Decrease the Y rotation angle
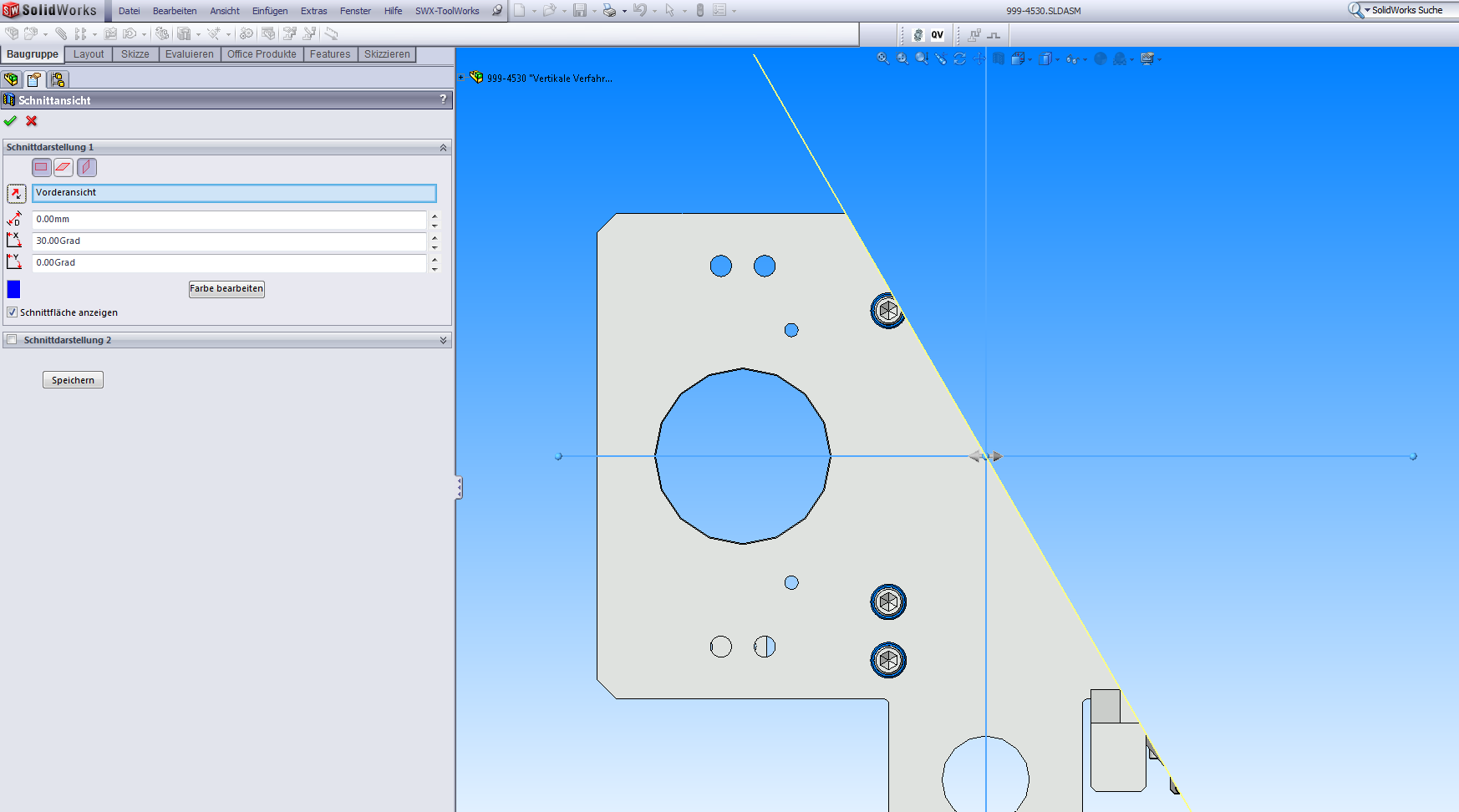The width and height of the screenshot is (1459, 812). 435,268
